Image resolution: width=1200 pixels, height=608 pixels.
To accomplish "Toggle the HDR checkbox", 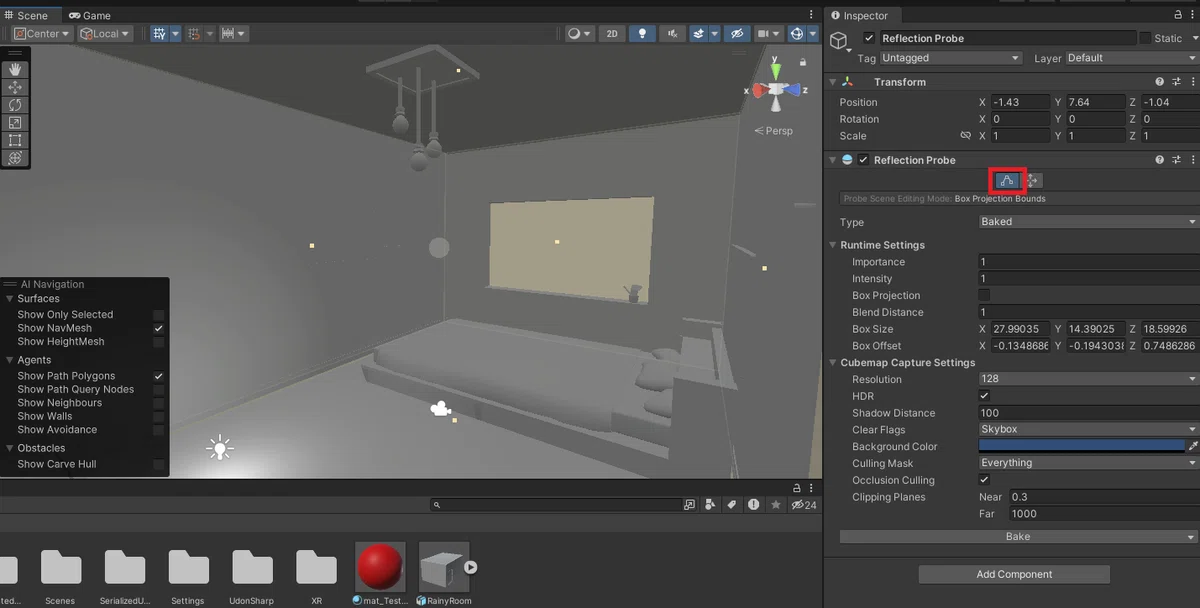I will [985, 396].
